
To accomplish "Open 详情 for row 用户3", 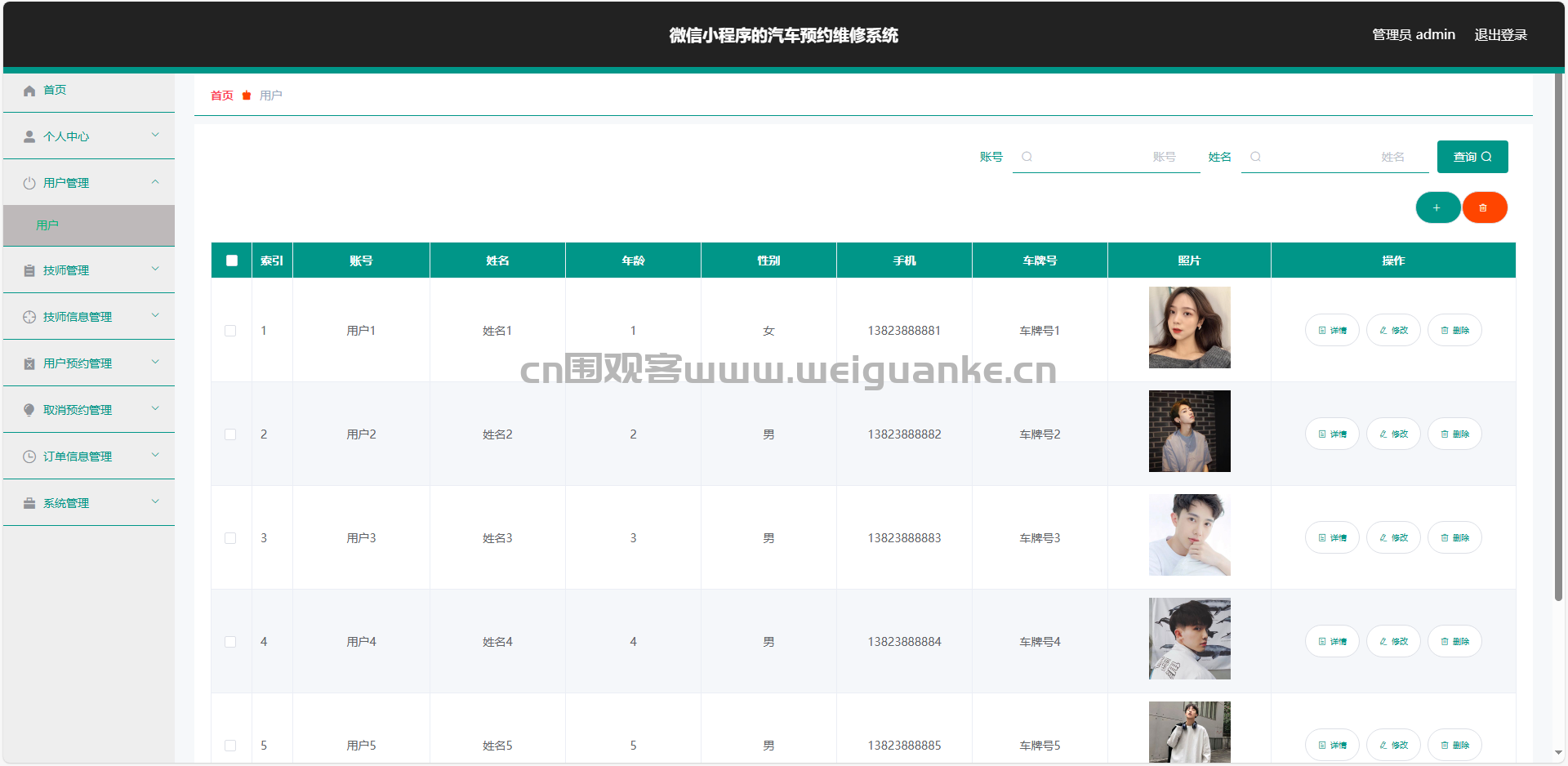I will coord(1332,538).
